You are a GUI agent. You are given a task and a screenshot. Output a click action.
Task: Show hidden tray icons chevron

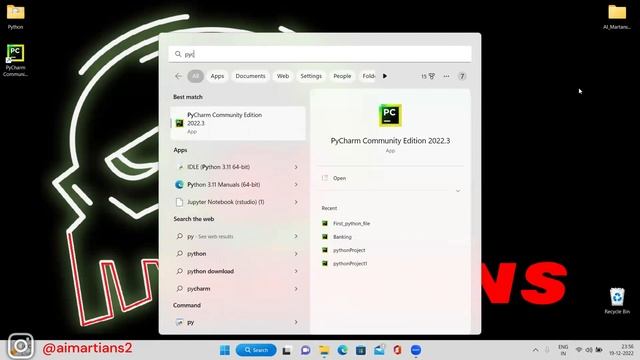(x=535, y=350)
